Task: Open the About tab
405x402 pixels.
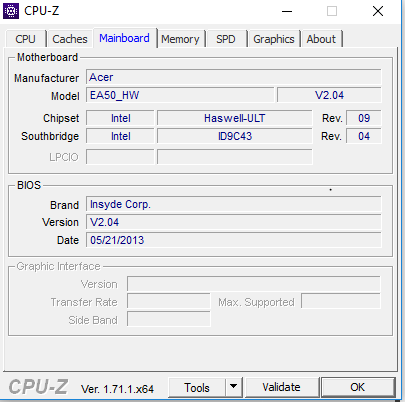Action: click(x=321, y=39)
